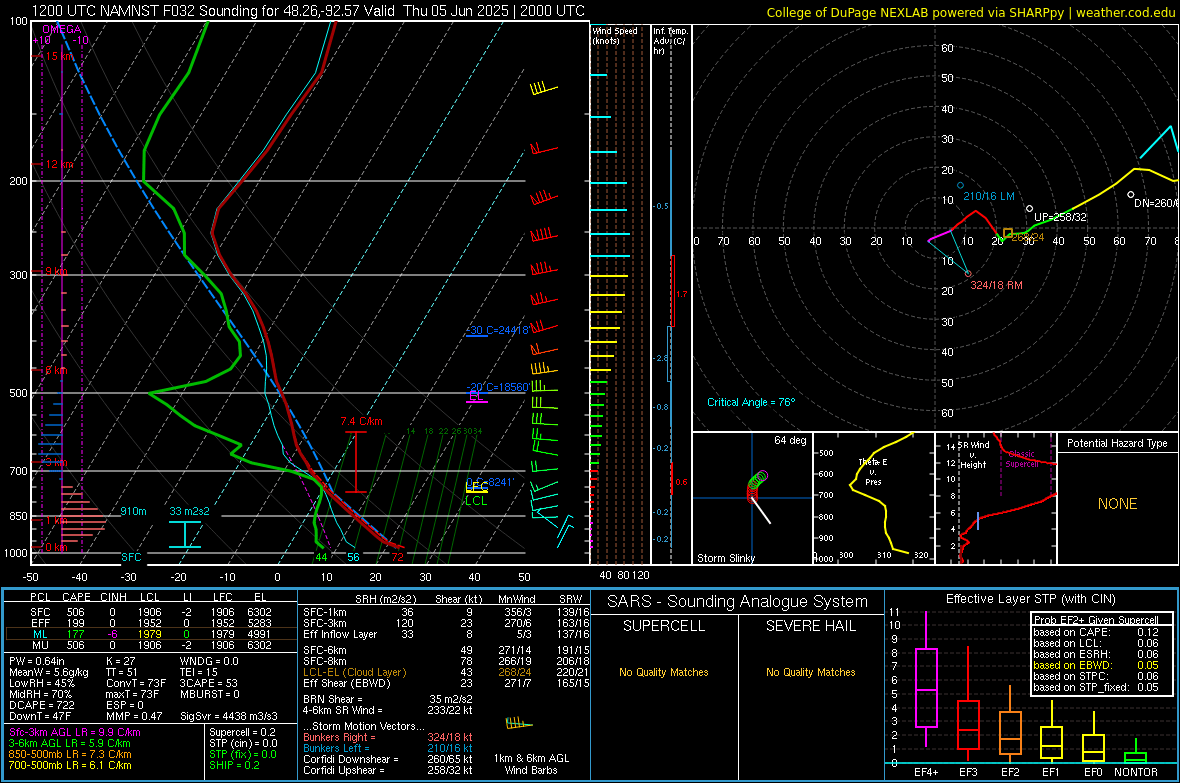Click 'No Quality Matches' under SUPERCELL

click(x=664, y=672)
